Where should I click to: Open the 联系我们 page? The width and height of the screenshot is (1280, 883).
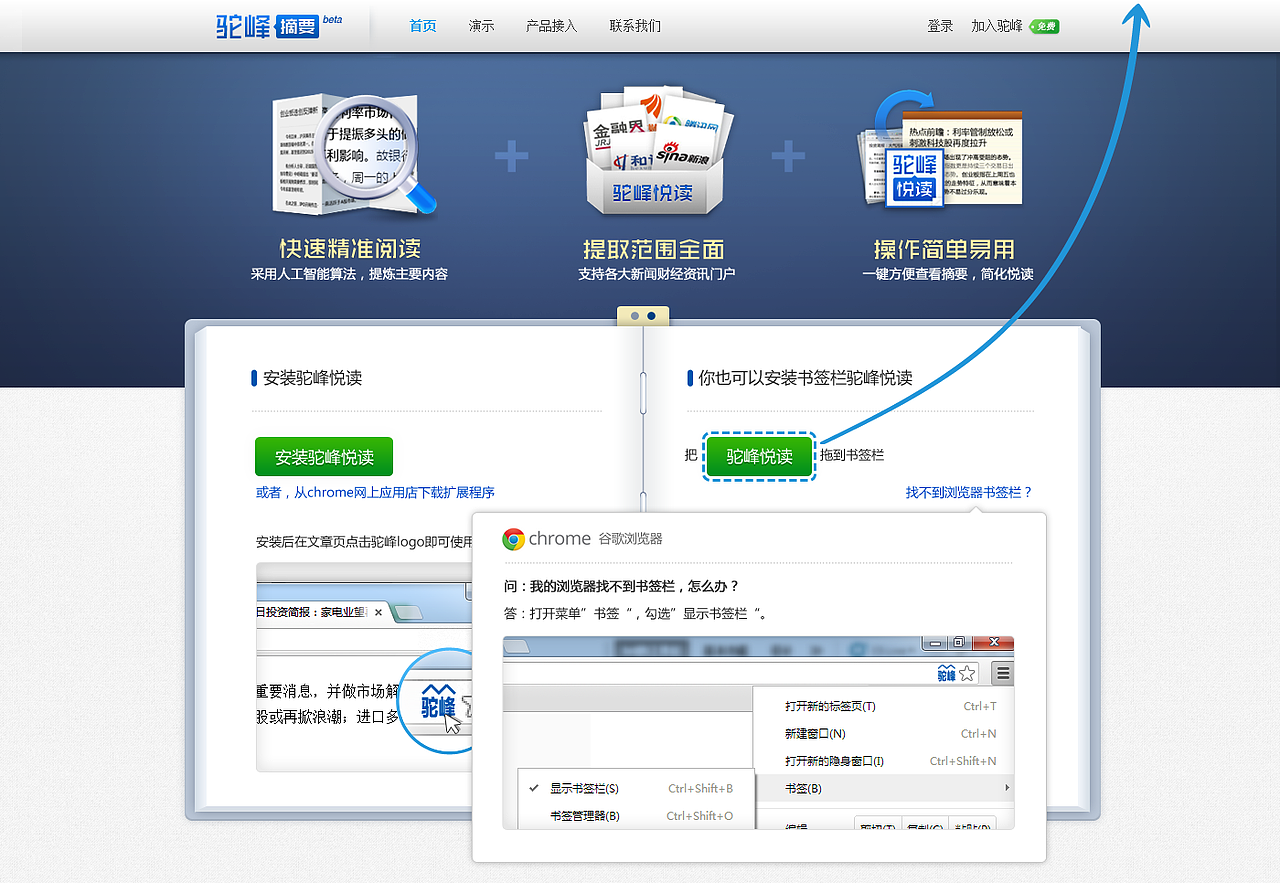click(635, 26)
